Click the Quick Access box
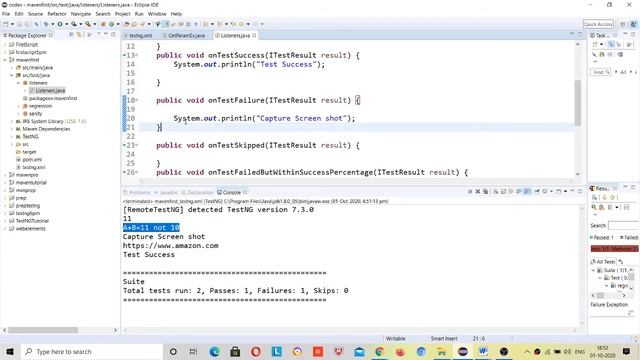Screen dimensions: 640x360 (598, 24)
